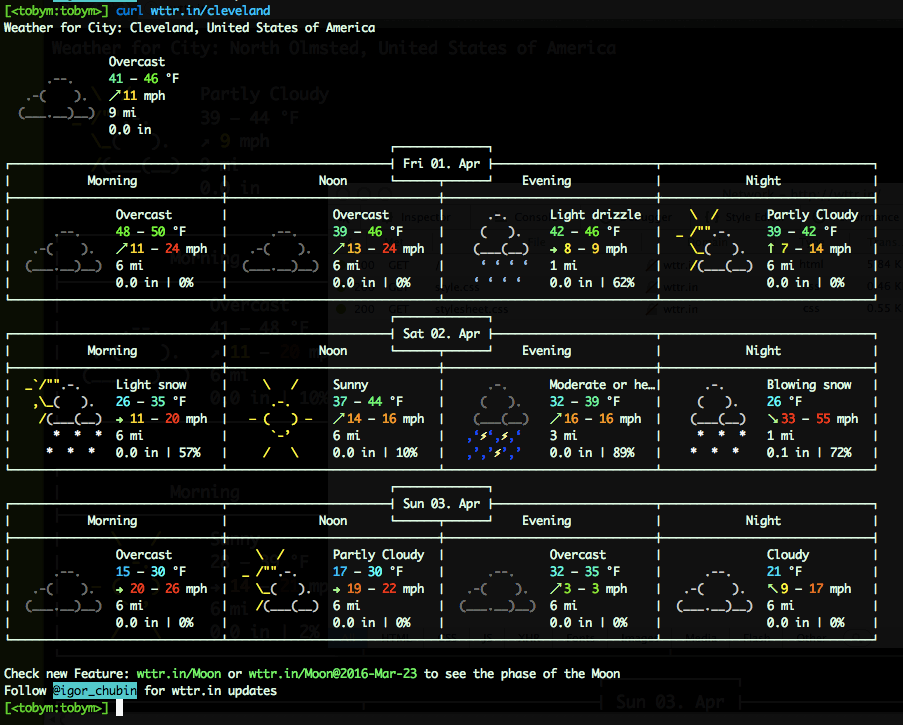Image resolution: width=903 pixels, height=725 pixels.
Task: Click Friday night partly cloudy art
Action: (x=714, y=240)
